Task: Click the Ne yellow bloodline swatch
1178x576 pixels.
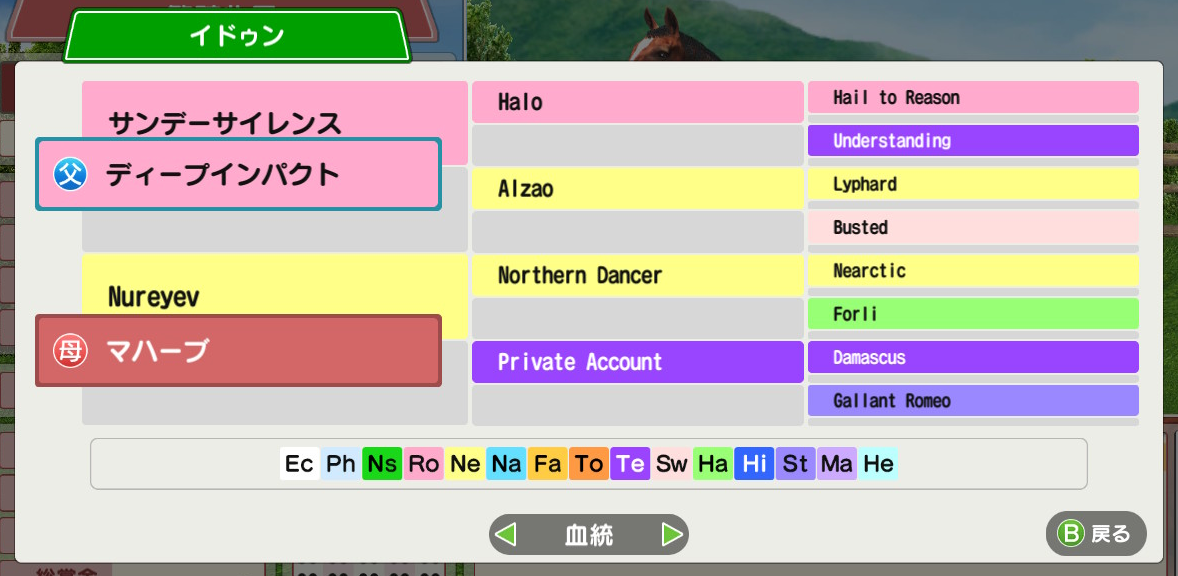Action: (x=465, y=464)
